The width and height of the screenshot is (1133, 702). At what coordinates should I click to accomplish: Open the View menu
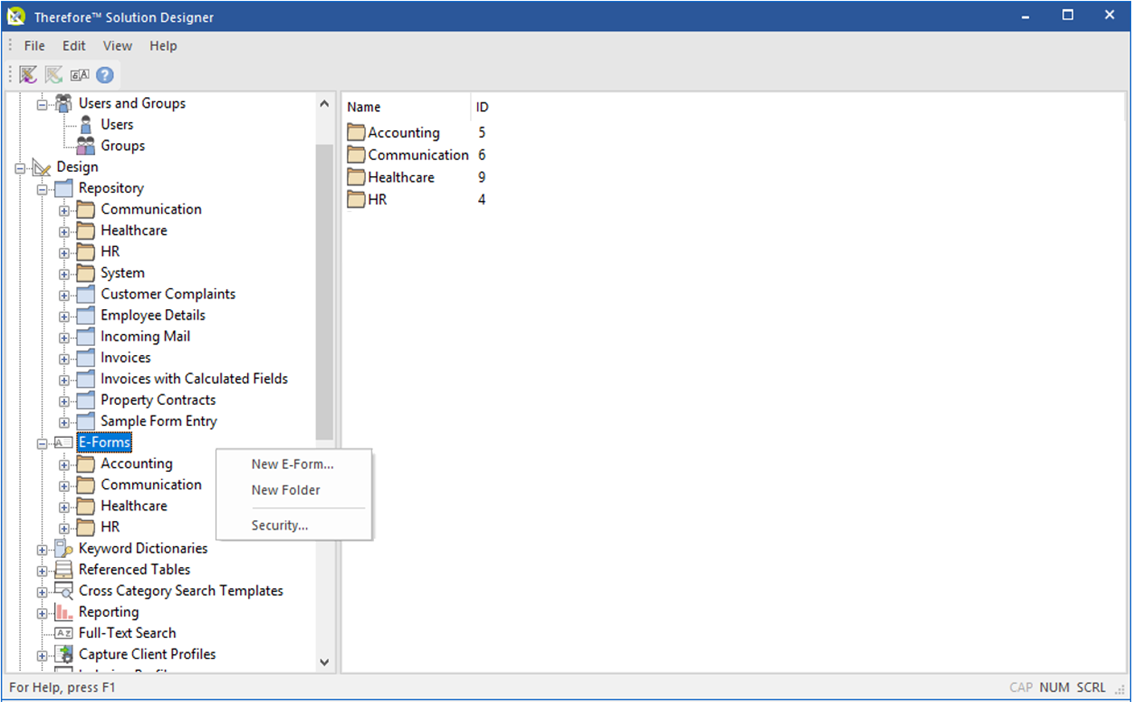pos(117,45)
